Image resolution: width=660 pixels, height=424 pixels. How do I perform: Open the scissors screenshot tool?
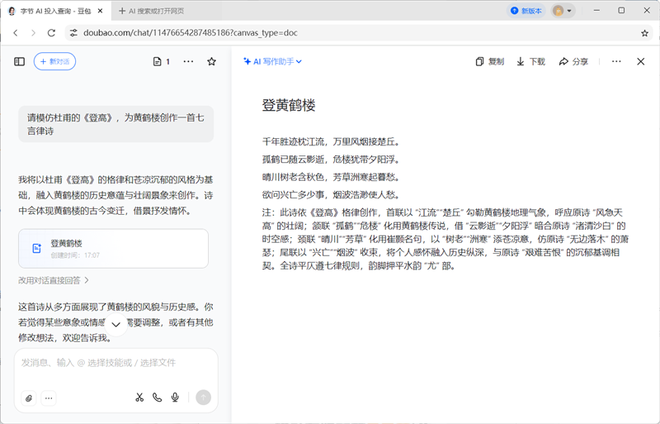point(140,397)
